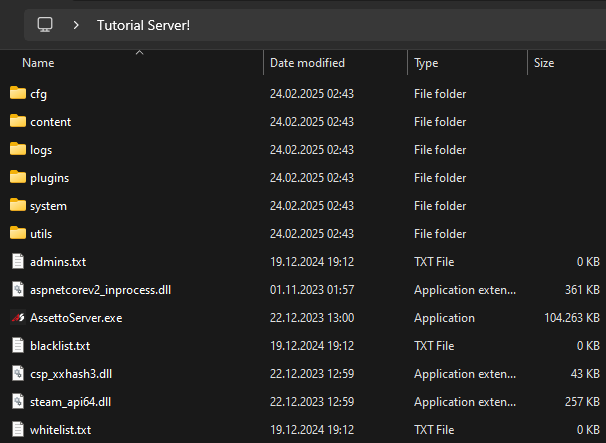Sort files by Type column header

(426, 63)
